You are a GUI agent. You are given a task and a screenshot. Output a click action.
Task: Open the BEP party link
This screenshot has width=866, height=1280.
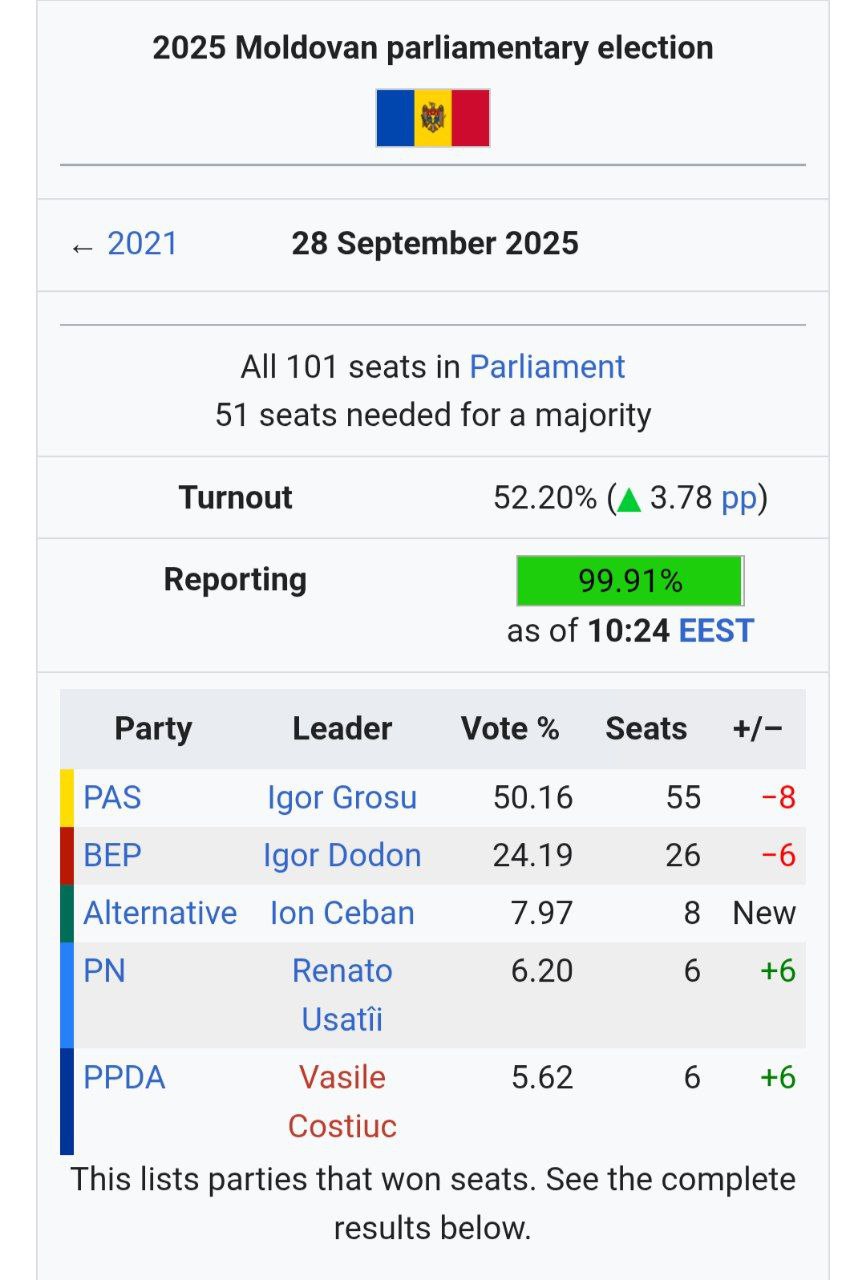tap(112, 856)
